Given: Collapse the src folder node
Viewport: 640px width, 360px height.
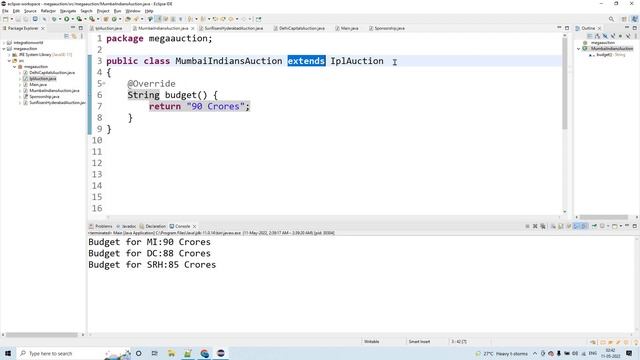Looking at the screenshot, I should [9, 60].
